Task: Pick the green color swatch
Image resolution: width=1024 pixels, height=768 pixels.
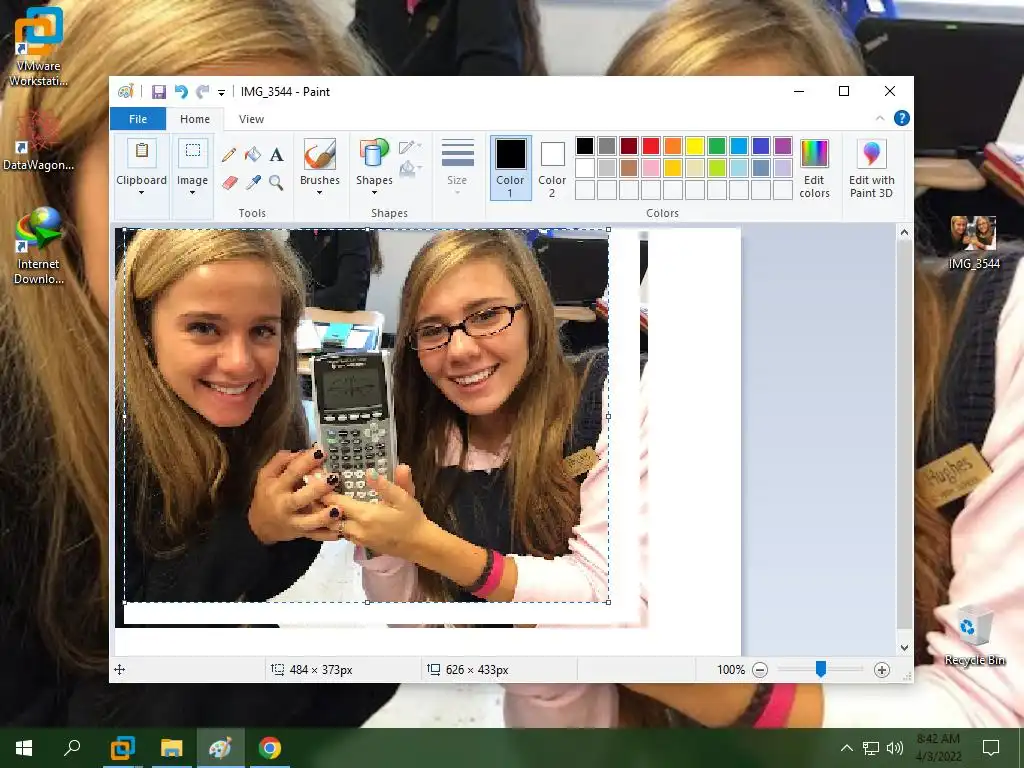Action: click(x=717, y=146)
